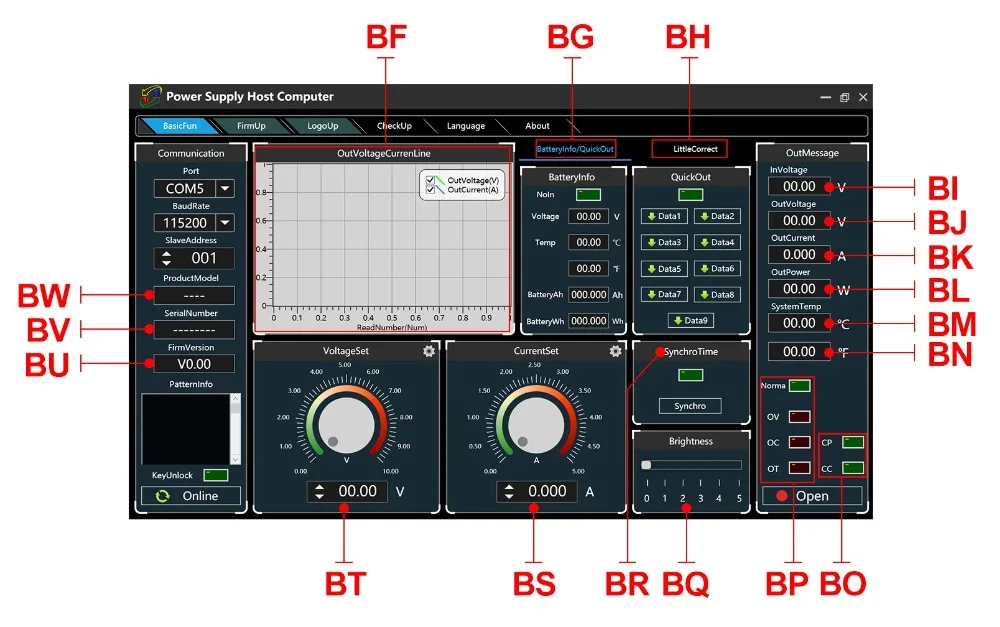This screenshot has width=1000, height=627.
Task: Load QuickOut Data7 preset
Action: (x=664, y=295)
